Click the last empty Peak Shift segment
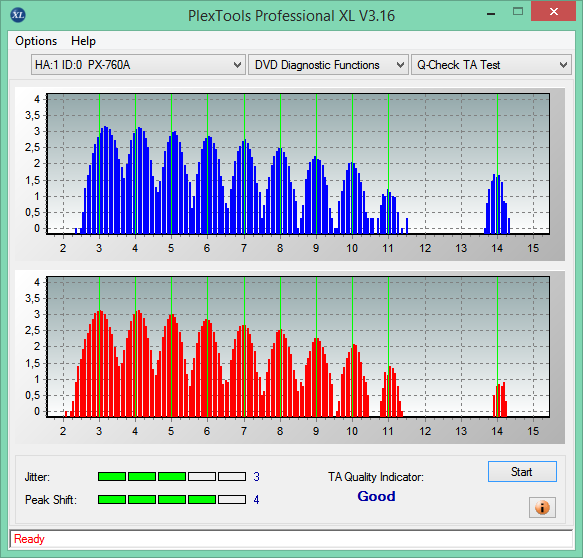The width and height of the screenshot is (583, 558). (232, 499)
